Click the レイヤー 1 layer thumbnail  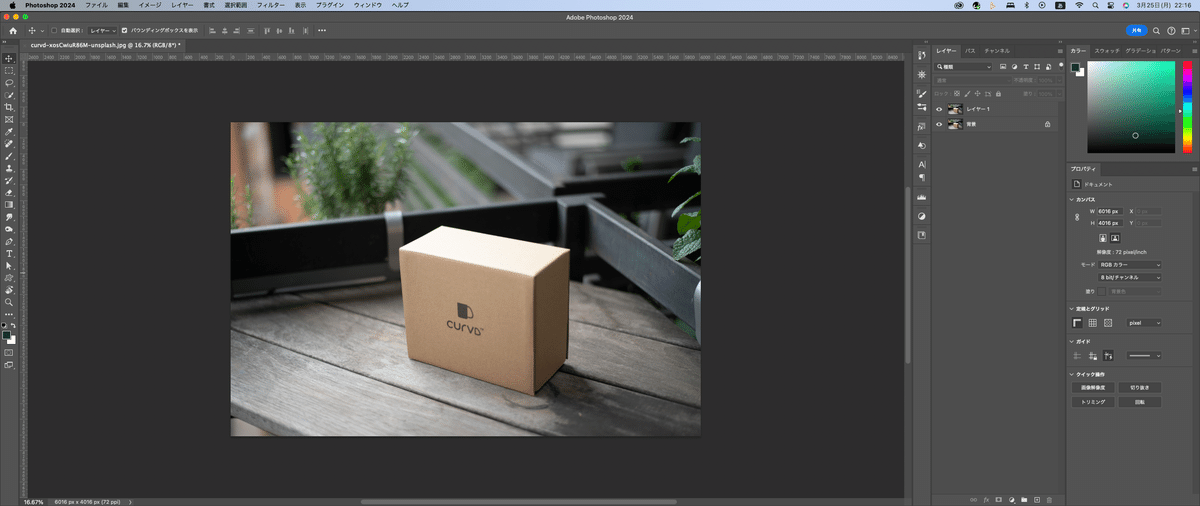tap(955, 109)
